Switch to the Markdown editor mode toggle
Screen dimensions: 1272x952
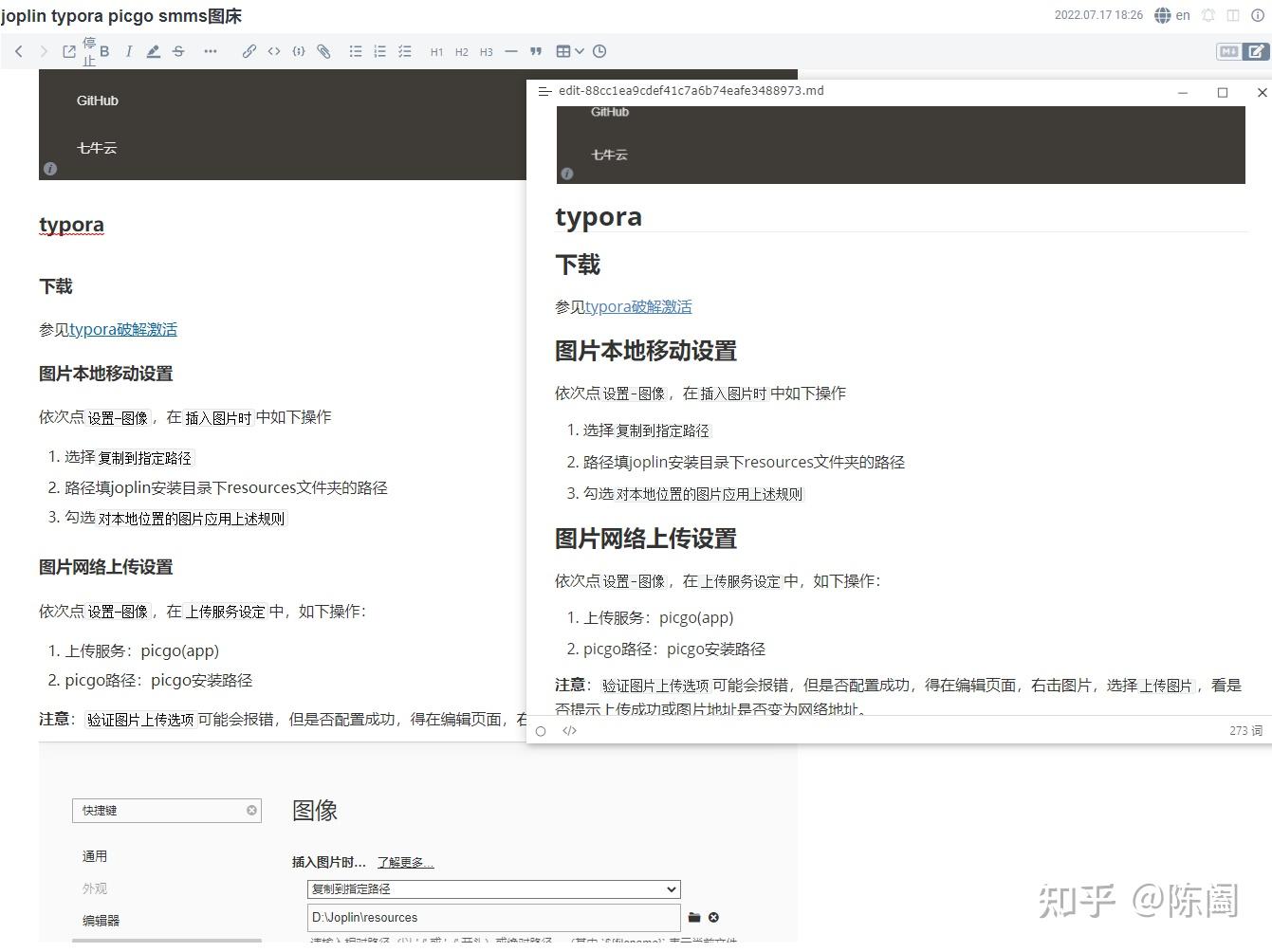(x=1228, y=52)
